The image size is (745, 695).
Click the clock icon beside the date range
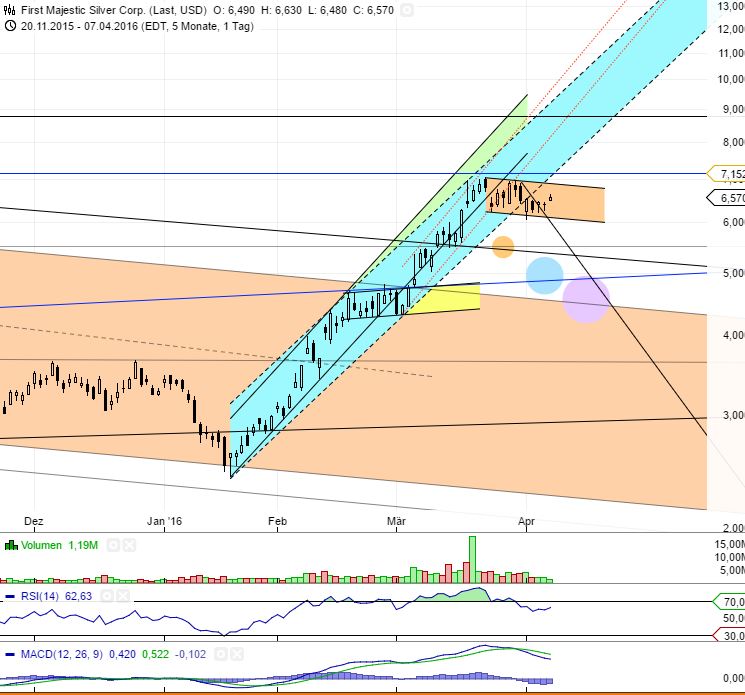point(10,25)
